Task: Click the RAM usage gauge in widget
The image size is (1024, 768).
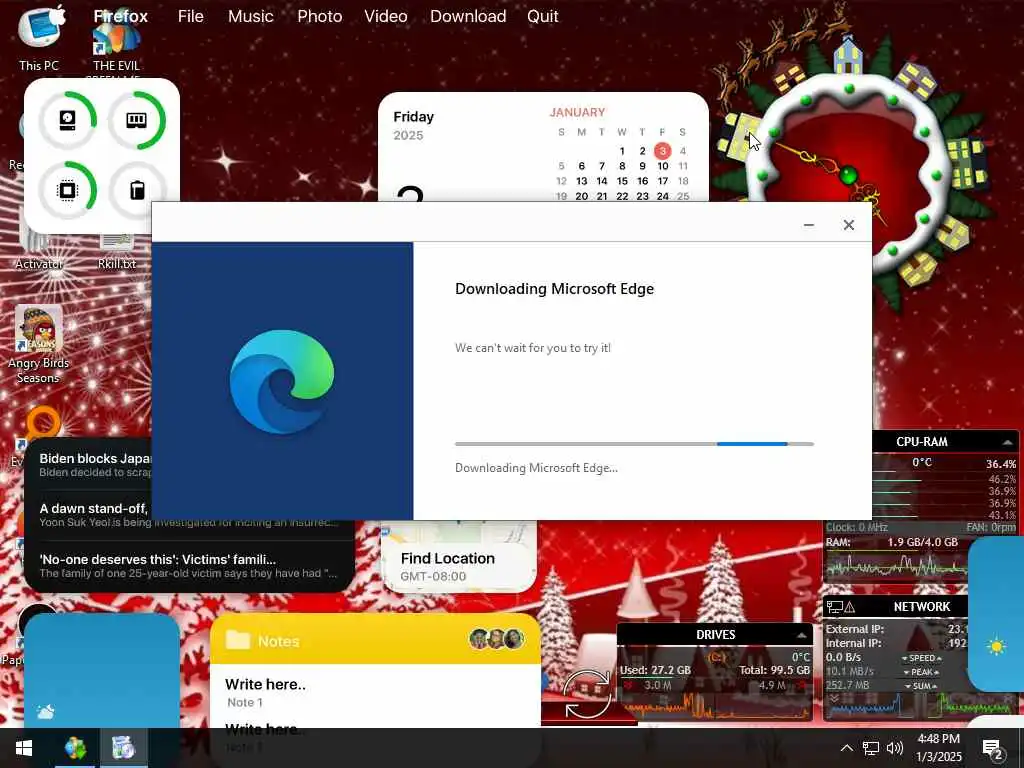Action: [x=136, y=120]
